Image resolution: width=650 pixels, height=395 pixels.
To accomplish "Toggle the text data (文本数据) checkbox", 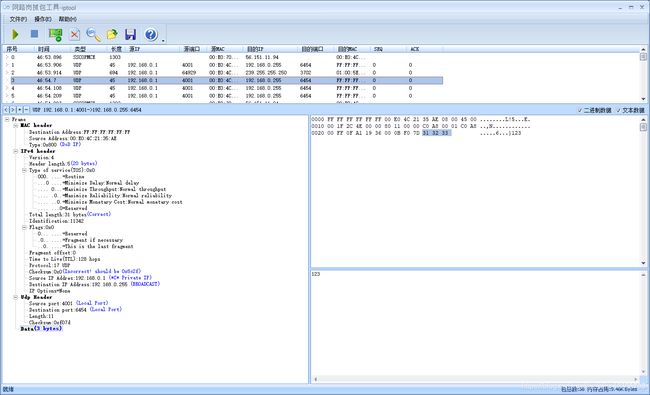I will click(x=630, y=110).
